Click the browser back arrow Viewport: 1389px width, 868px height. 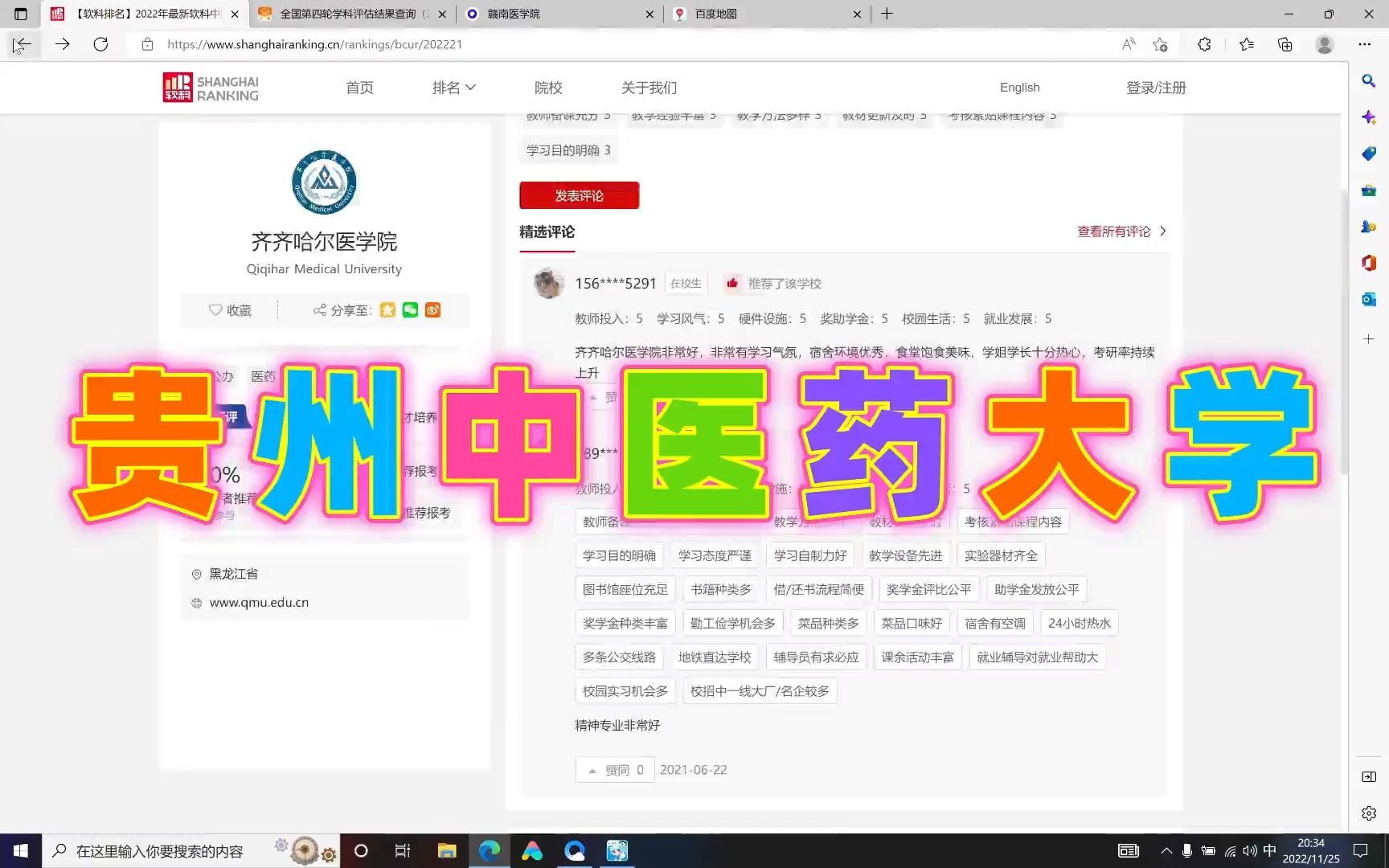click(22, 44)
